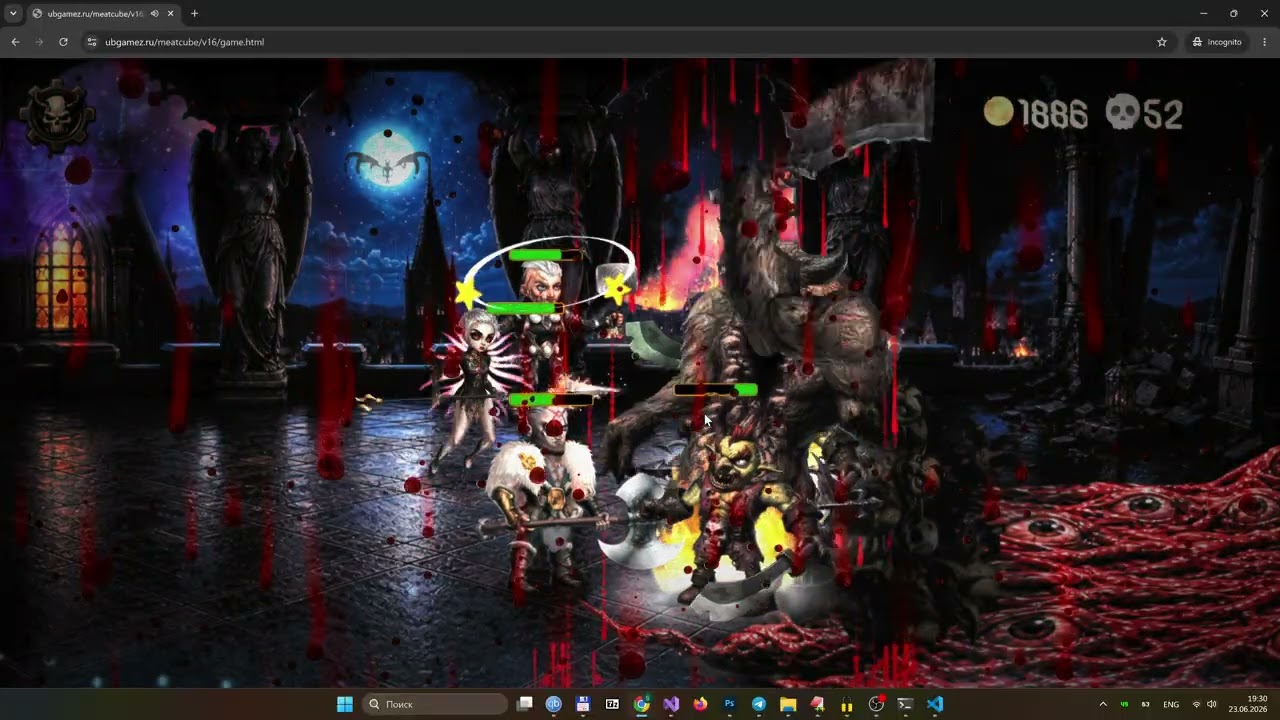Open Chrome's three-dot menu
The width and height of the screenshot is (1280, 720).
tap(1265, 42)
